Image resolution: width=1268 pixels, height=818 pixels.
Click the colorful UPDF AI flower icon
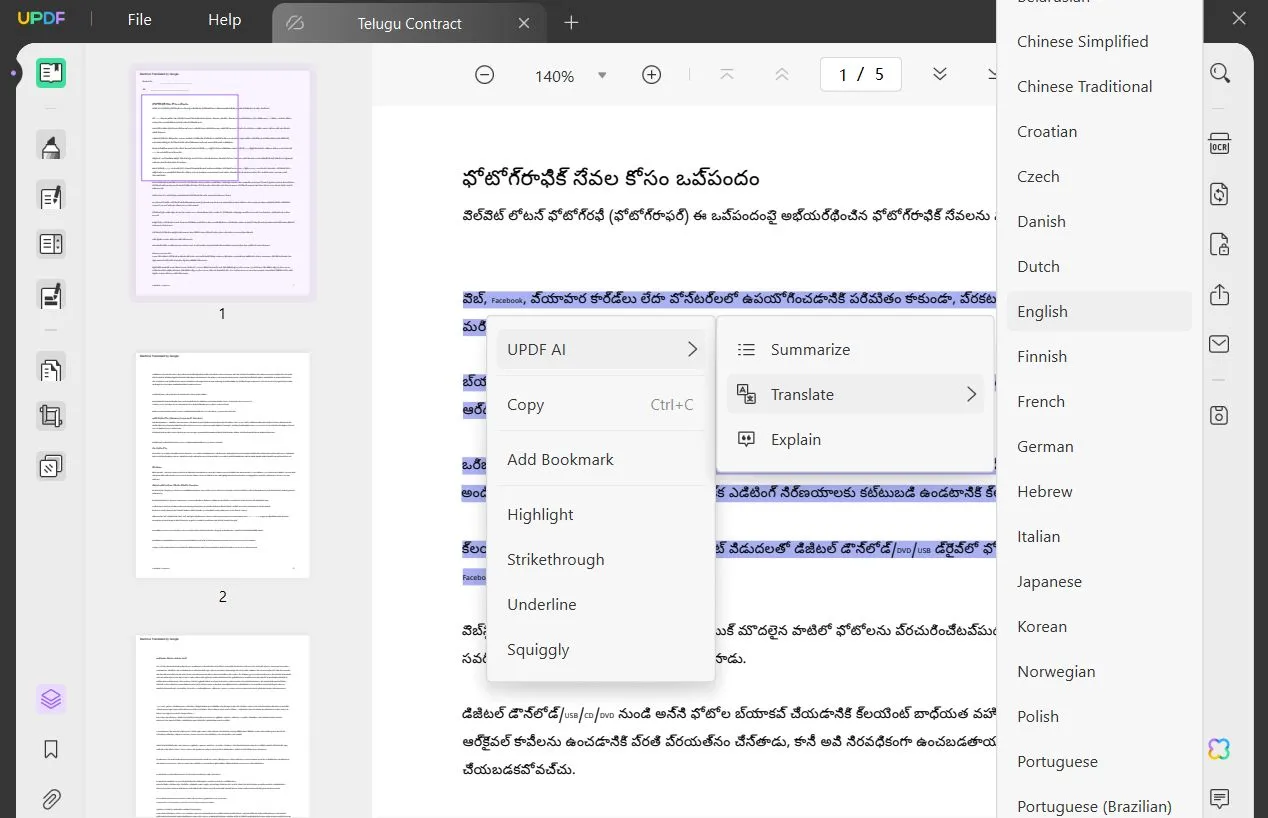coord(1218,748)
